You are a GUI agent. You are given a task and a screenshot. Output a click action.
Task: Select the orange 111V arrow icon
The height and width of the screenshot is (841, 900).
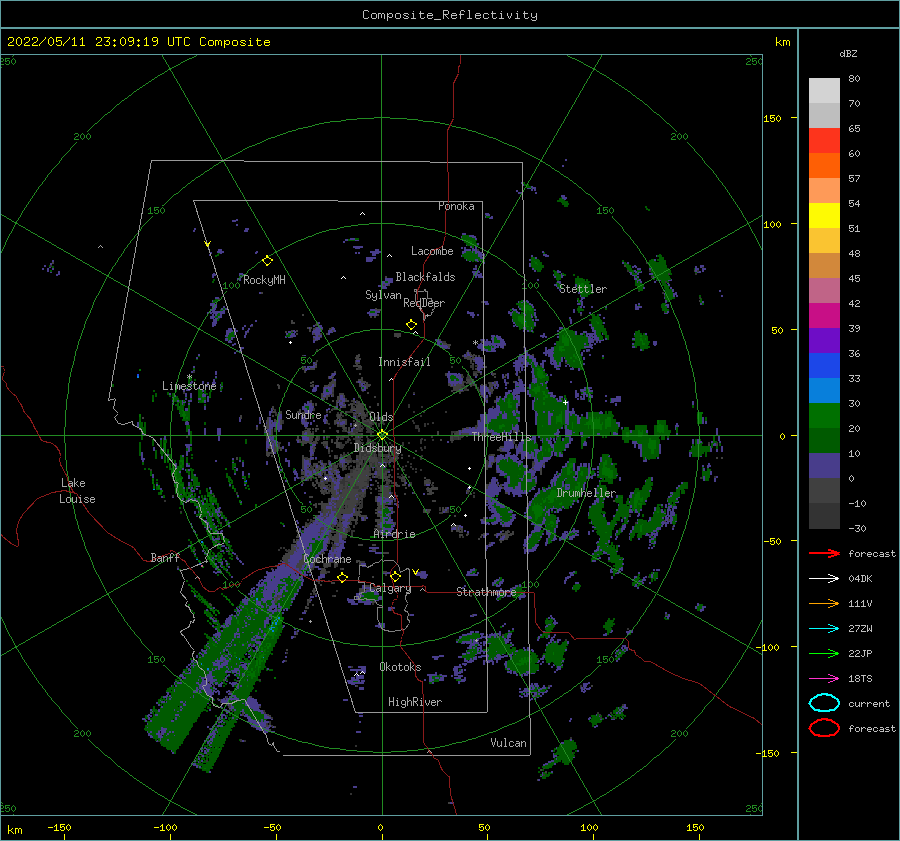824,603
